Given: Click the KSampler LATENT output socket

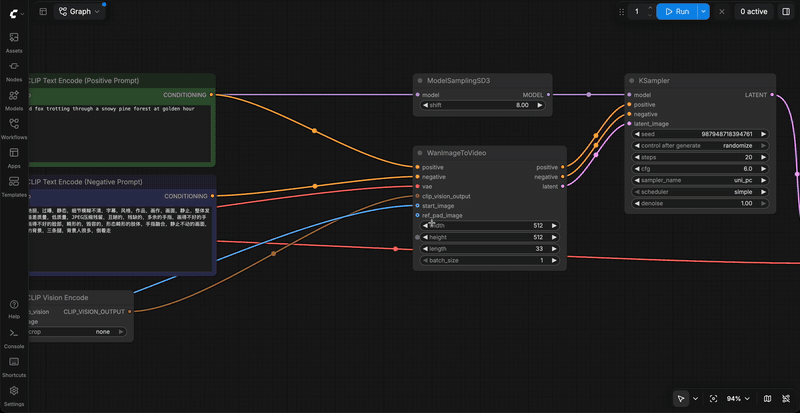Looking at the screenshot, I should (x=772, y=95).
